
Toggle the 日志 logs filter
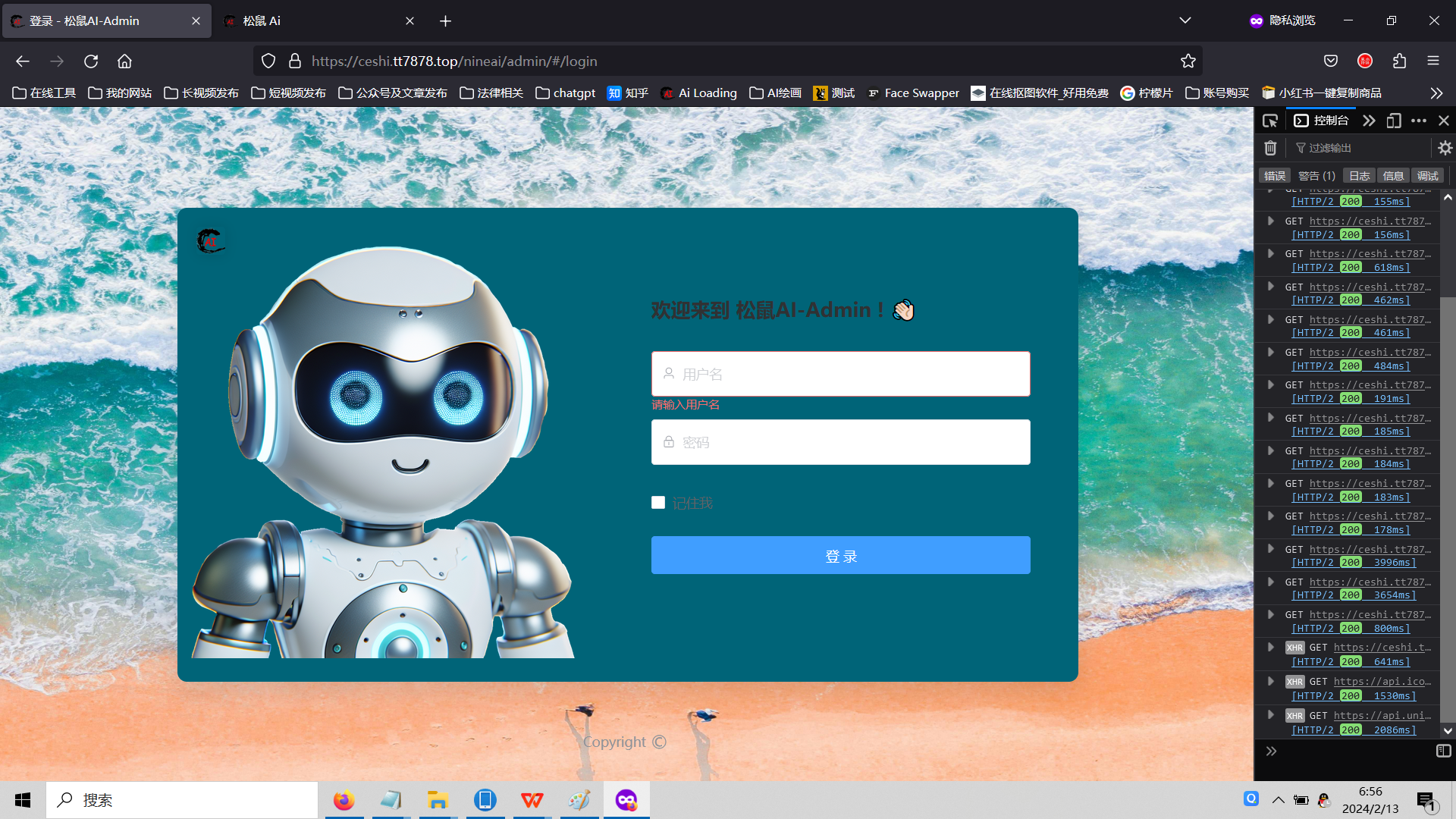coord(1359,176)
